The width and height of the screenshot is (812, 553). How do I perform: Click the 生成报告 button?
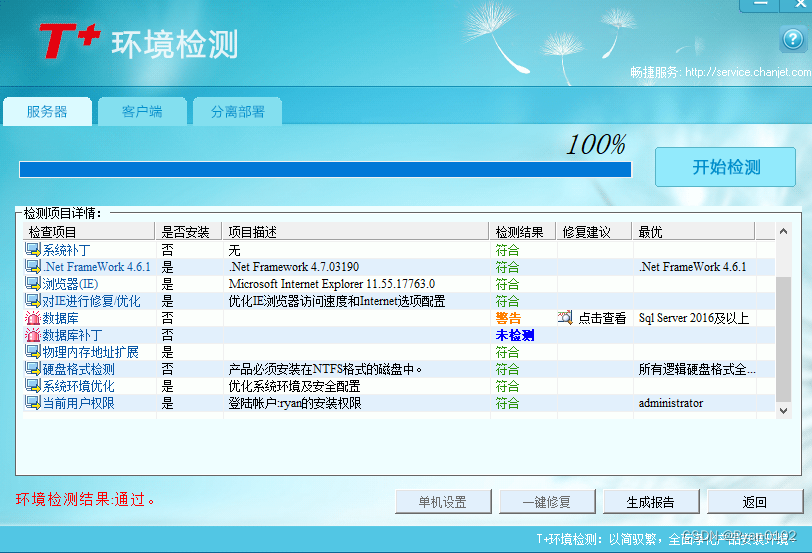[651, 502]
